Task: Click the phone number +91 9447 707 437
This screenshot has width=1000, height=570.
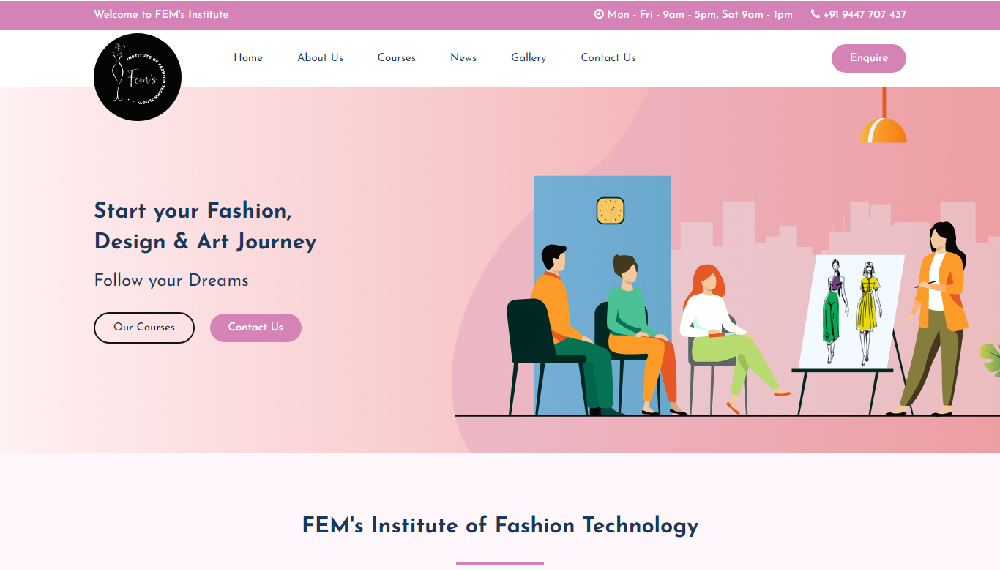Action: [864, 14]
